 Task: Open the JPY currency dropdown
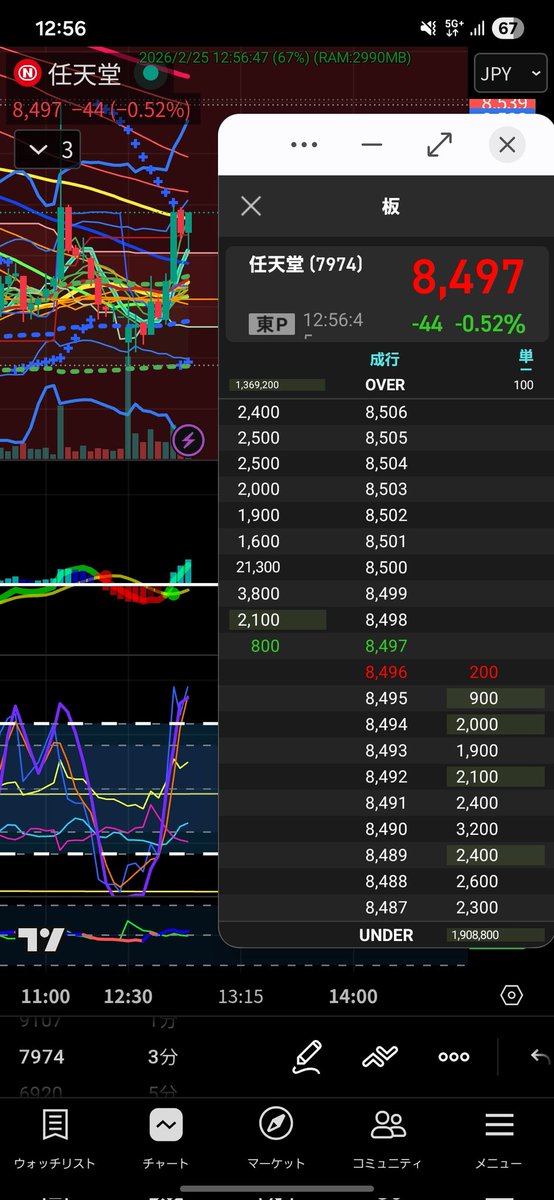point(511,73)
